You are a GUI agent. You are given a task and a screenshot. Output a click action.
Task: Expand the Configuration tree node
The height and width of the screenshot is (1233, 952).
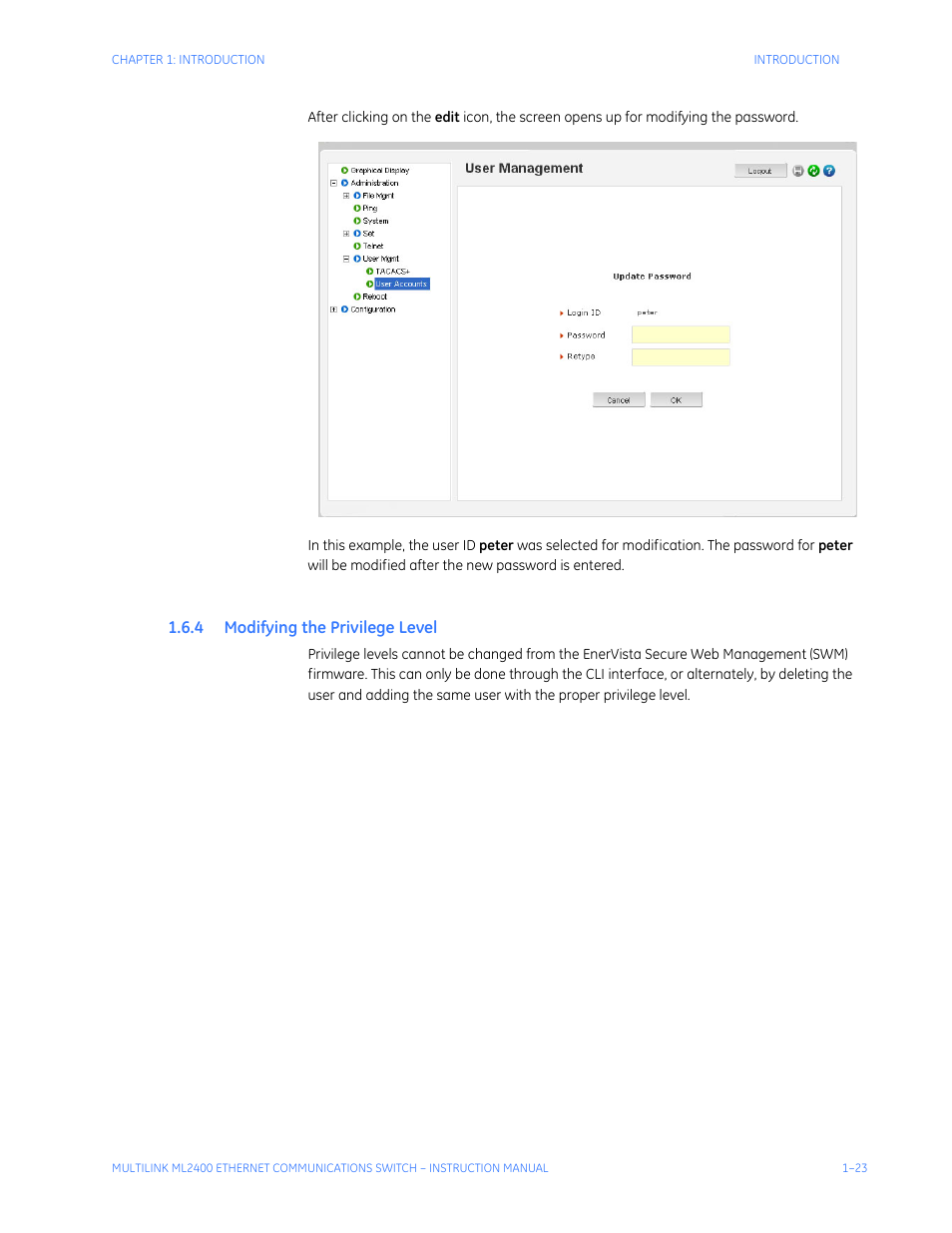(333, 309)
